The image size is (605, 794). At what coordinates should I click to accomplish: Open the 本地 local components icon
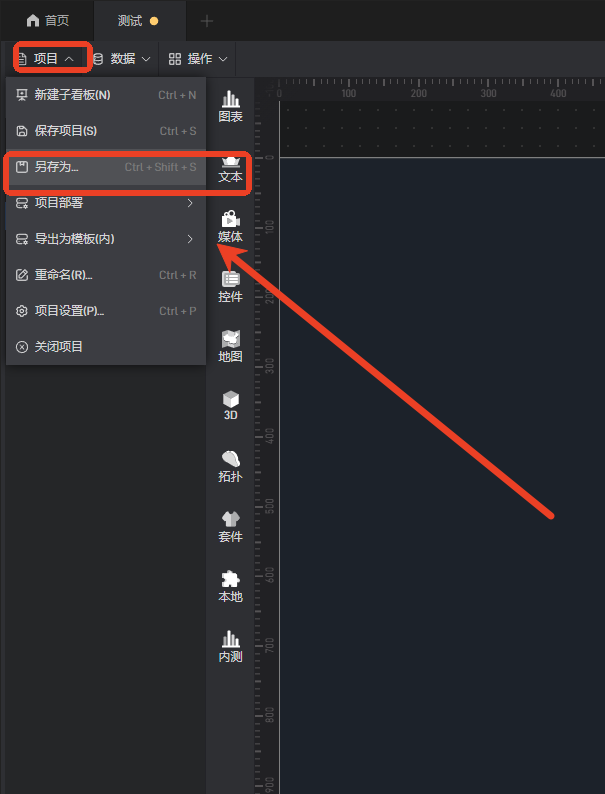230,587
